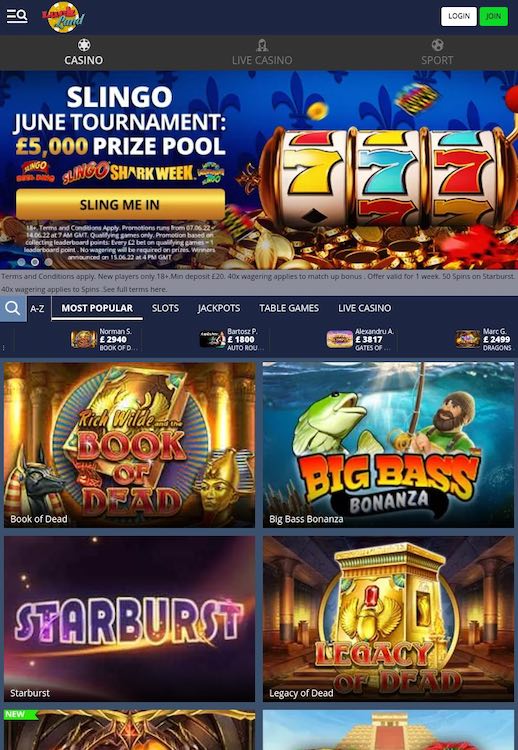Open the Casino section with the chip icon
The height and width of the screenshot is (750, 518).
(84, 52)
